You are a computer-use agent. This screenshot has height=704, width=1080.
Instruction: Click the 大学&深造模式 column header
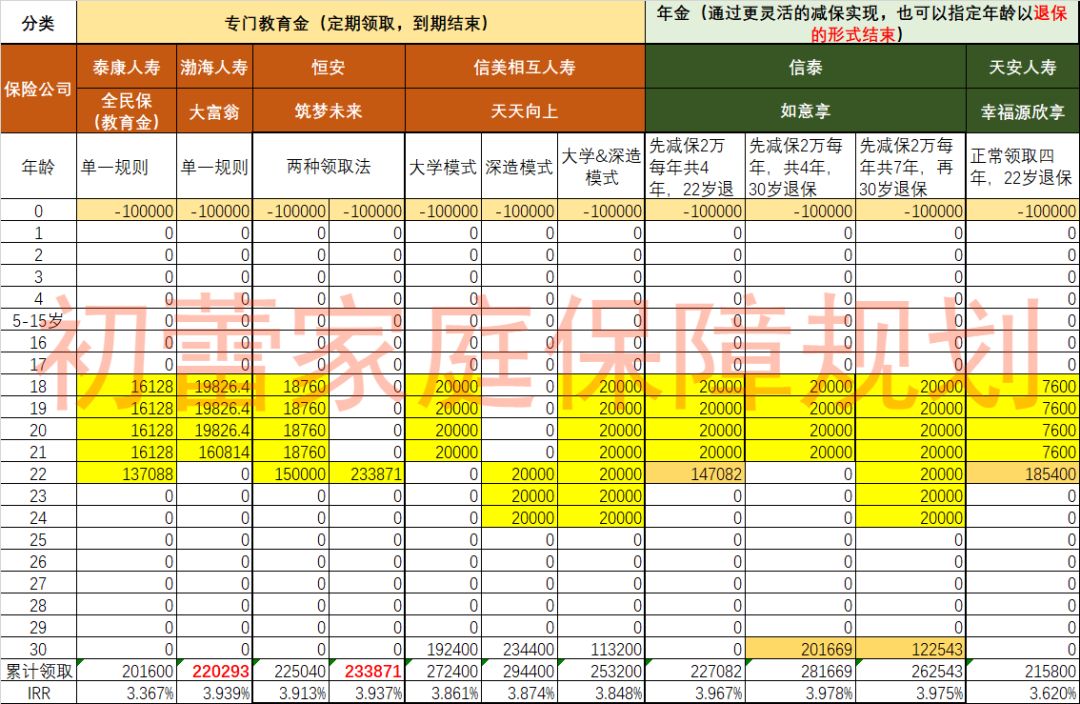coord(601,167)
